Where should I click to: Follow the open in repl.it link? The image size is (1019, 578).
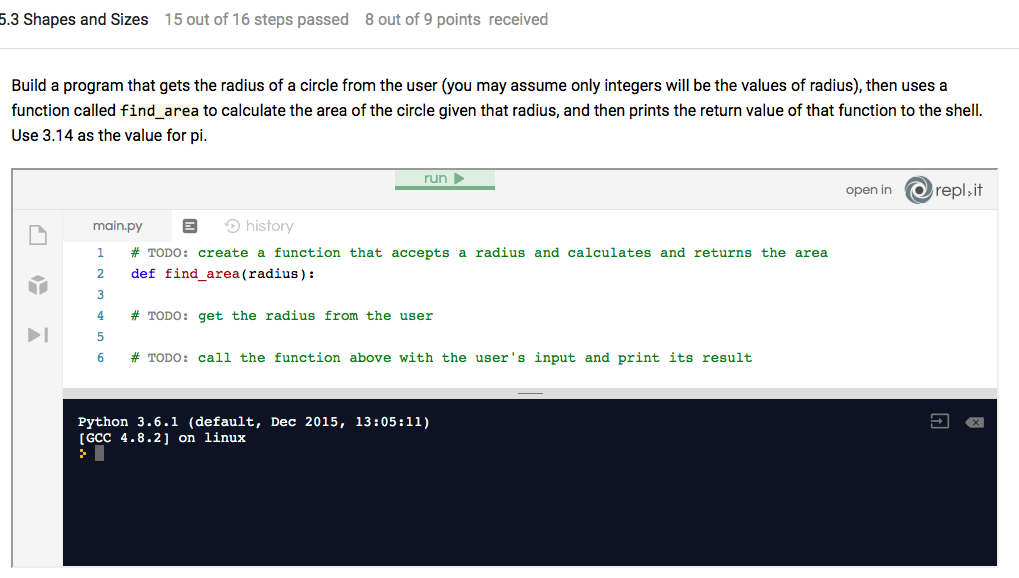point(868,189)
